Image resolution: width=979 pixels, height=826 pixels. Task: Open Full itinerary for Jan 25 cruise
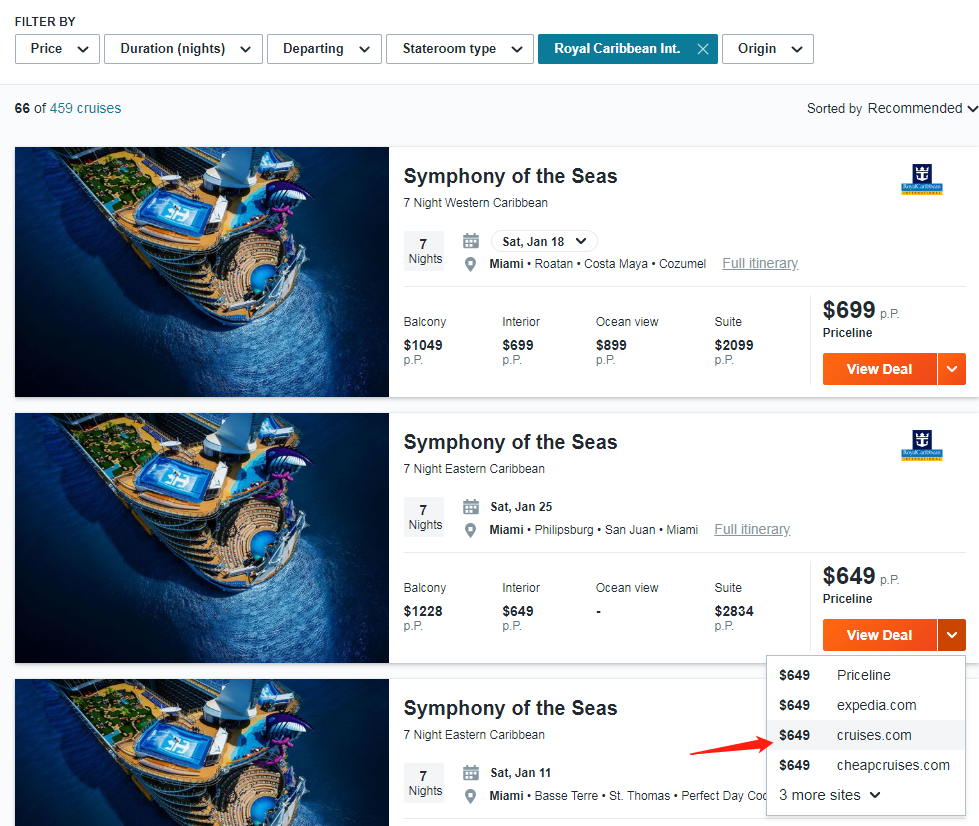click(x=752, y=529)
